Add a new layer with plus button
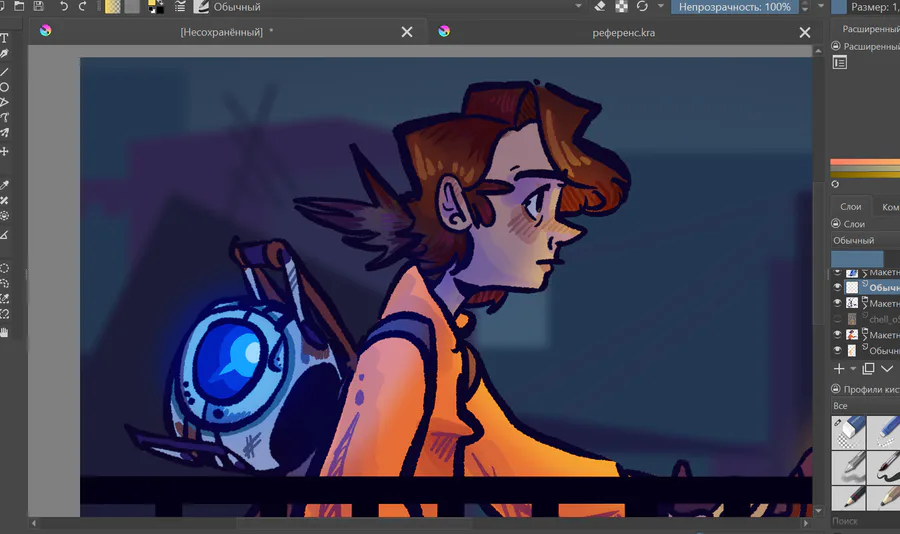Image resolution: width=900 pixels, height=534 pixels. [x=839, y=369]
